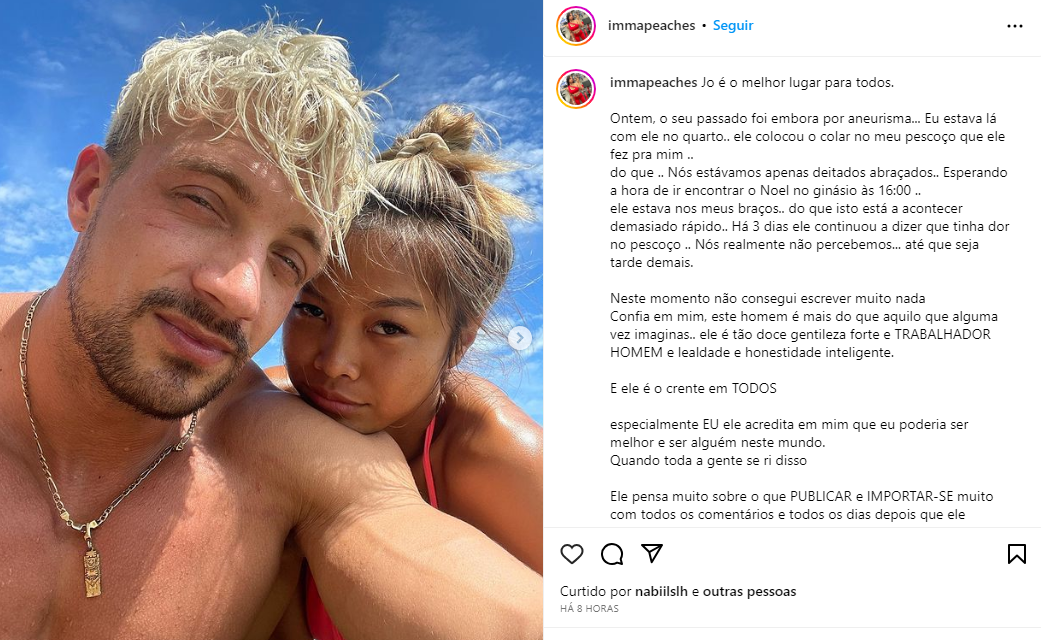Viewport: 1041px width, 640px height.
Task: Open immapeaches story from header avatar
Action: pyautogui.click(x=576, y=26)
